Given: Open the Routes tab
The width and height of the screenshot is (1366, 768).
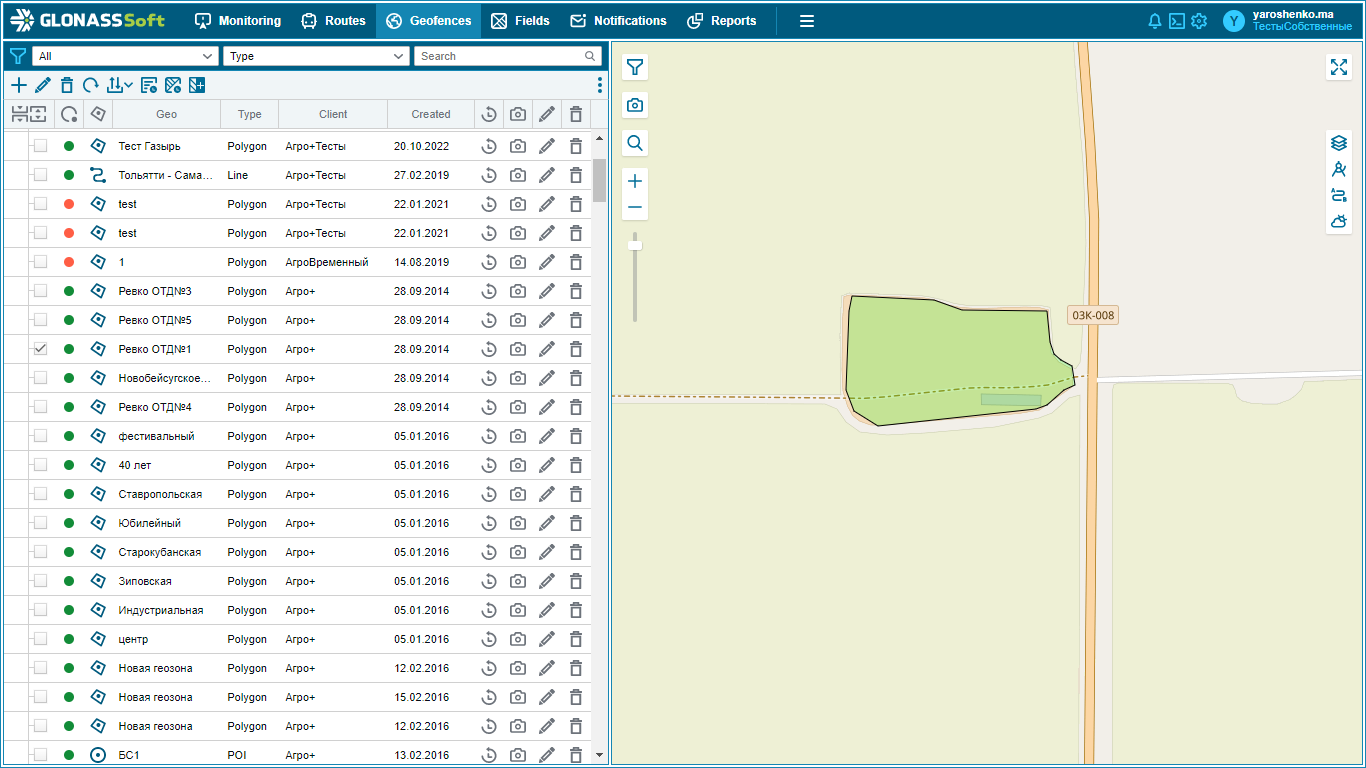Looking at the screenshot, I should coord(334,21).
